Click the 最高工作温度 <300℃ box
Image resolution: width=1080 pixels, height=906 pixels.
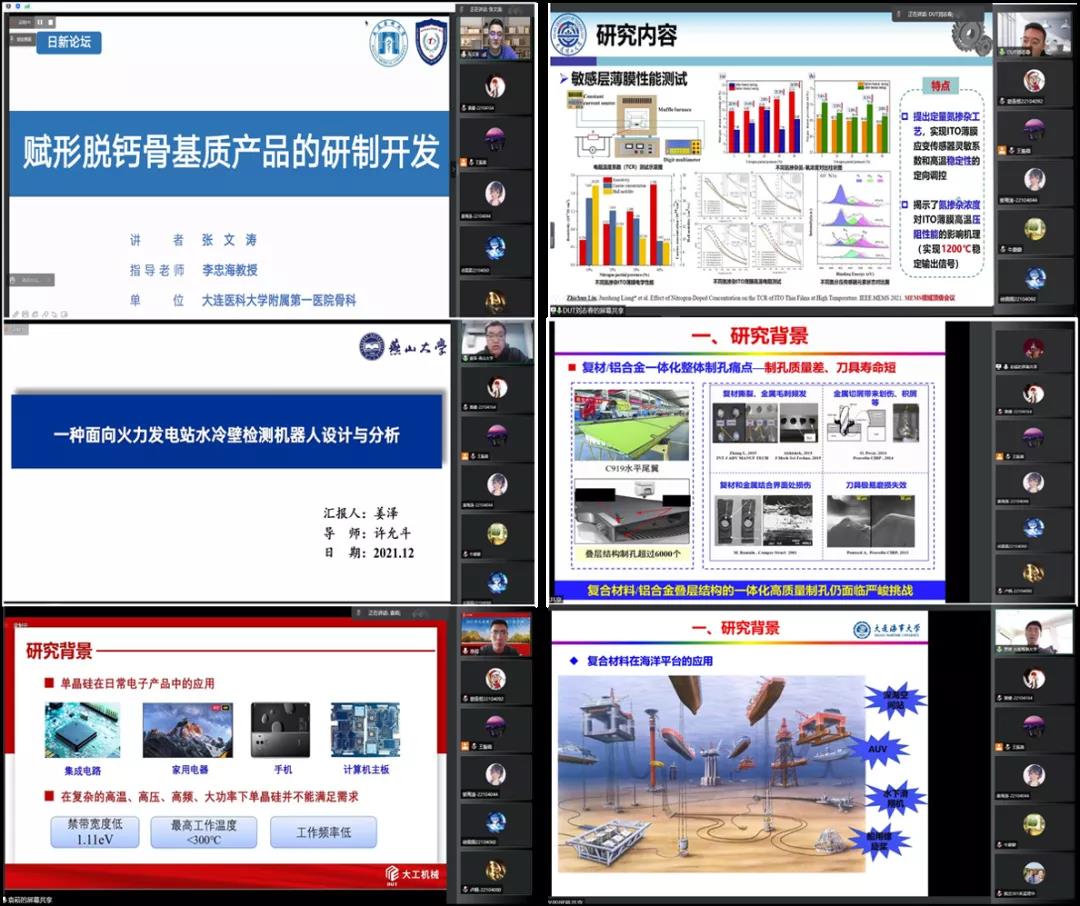point(204,832)
